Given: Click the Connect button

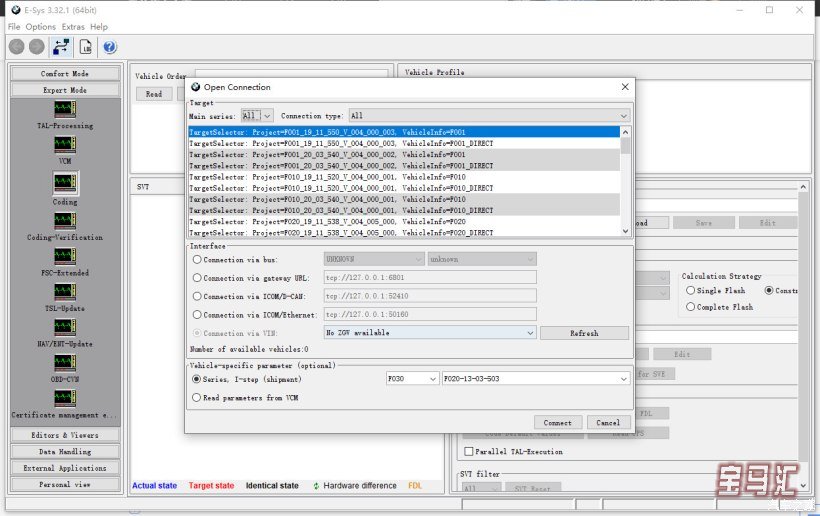Looking at the screenshot, I should click(x=557, y=422).
